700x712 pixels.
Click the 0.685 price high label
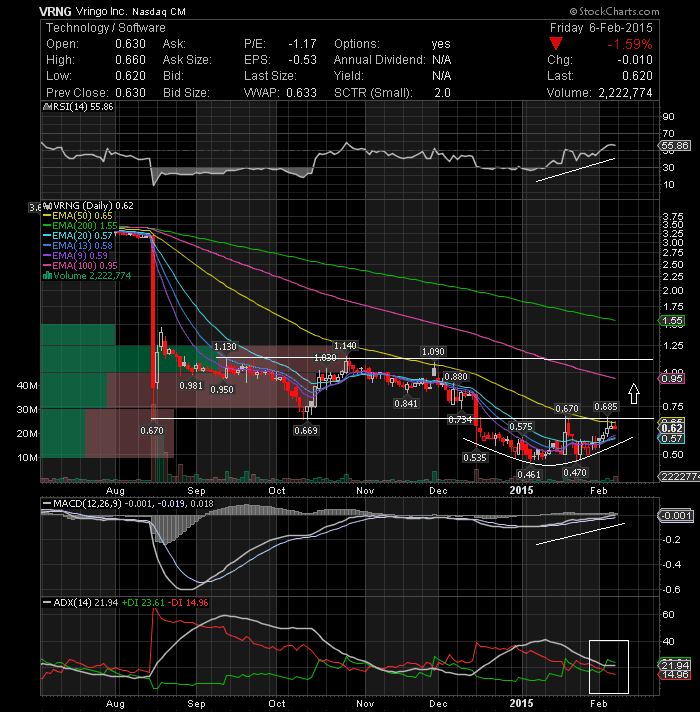(606, 407)
